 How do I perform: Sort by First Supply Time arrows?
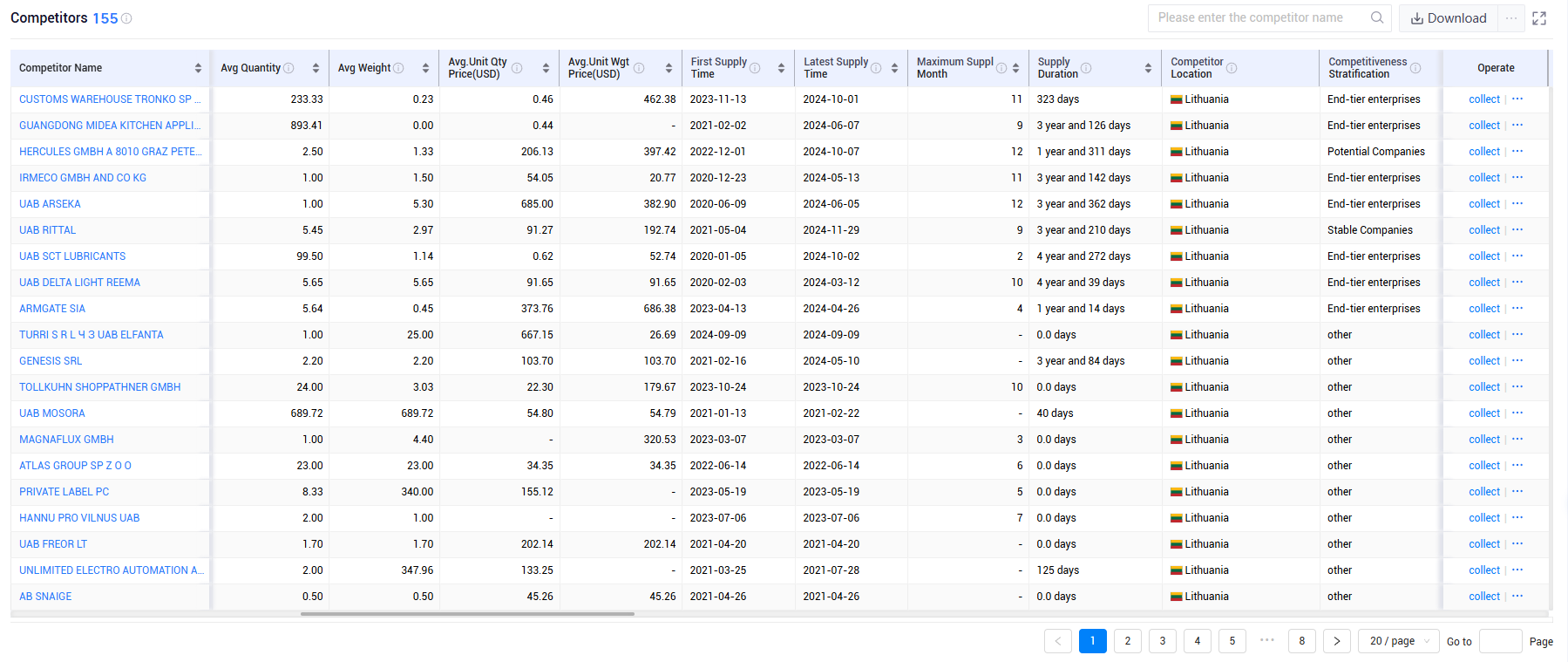tap(781, 68)
